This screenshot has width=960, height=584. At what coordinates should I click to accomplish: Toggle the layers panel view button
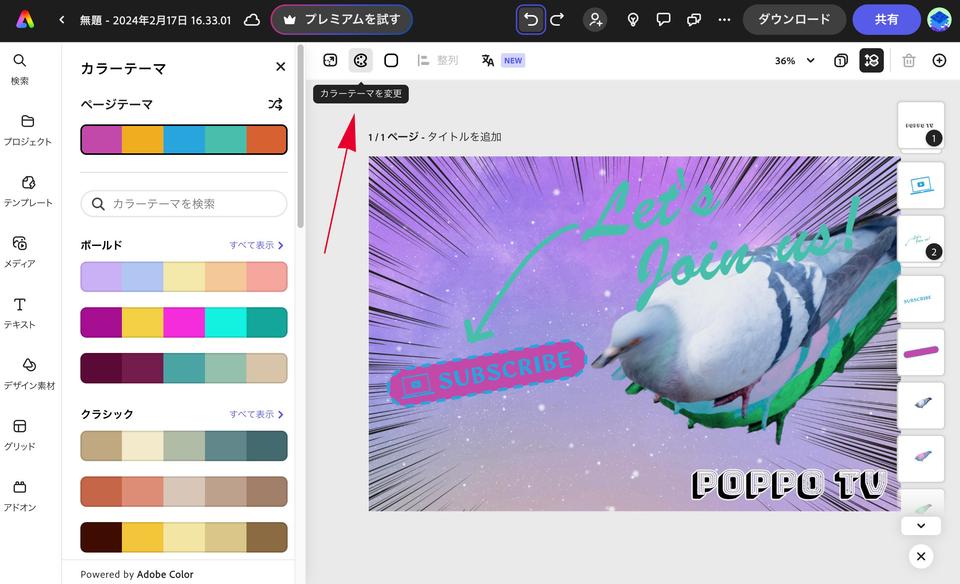point(871,60)
